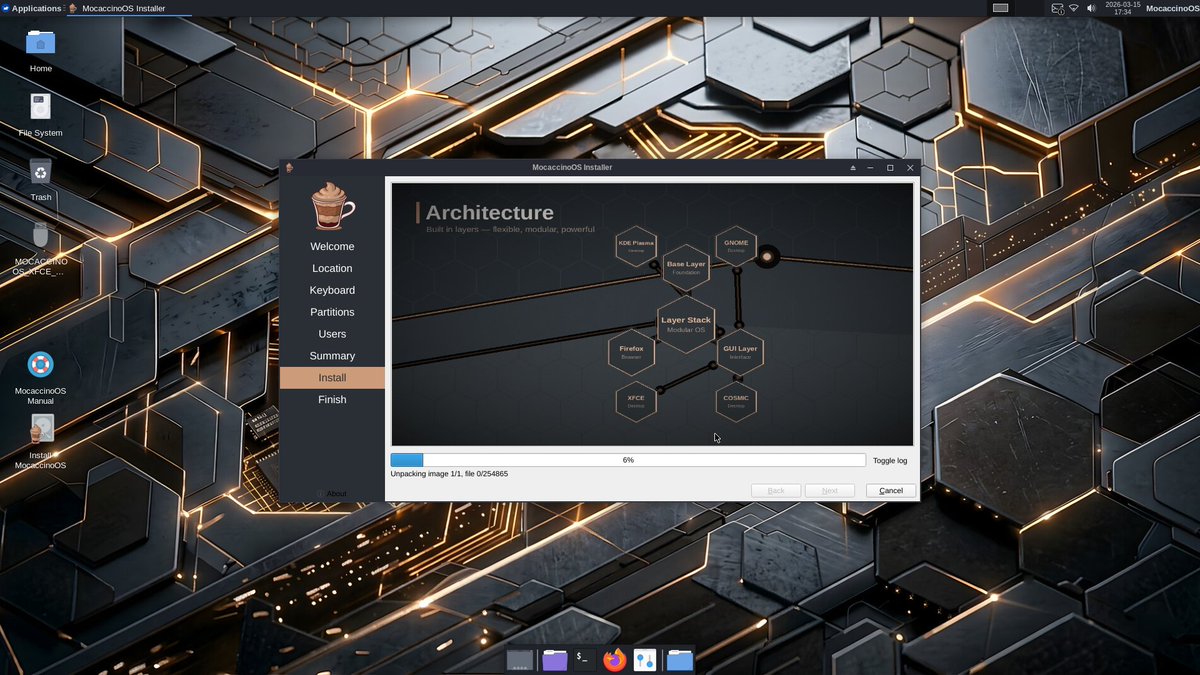Click the shade (roll up) window titlebar button
The height and width of the screenshot is (675, 1200).
coord(853,167)
